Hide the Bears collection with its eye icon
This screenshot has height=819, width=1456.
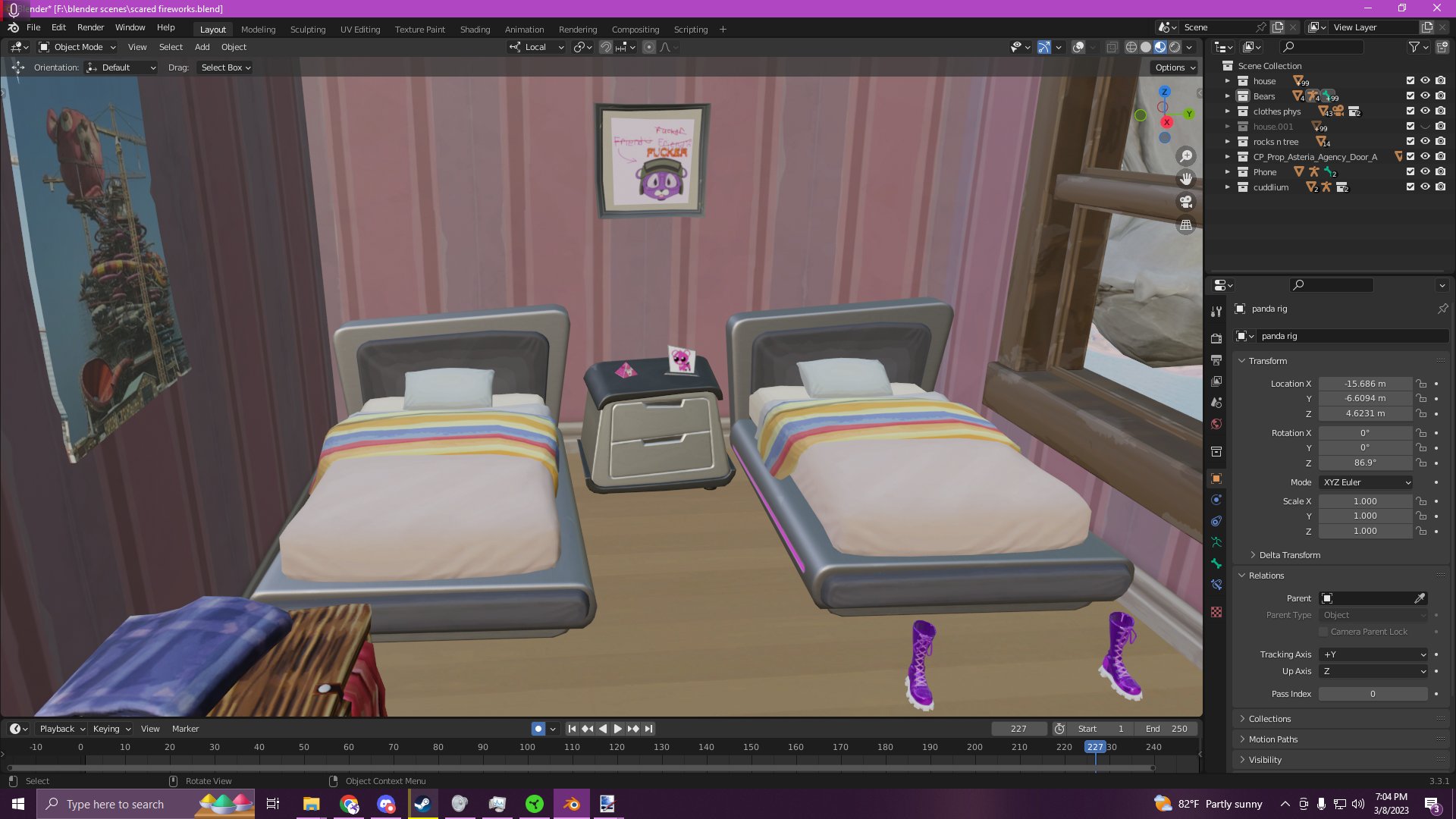pyautogui.click(x=1425, y=96)
